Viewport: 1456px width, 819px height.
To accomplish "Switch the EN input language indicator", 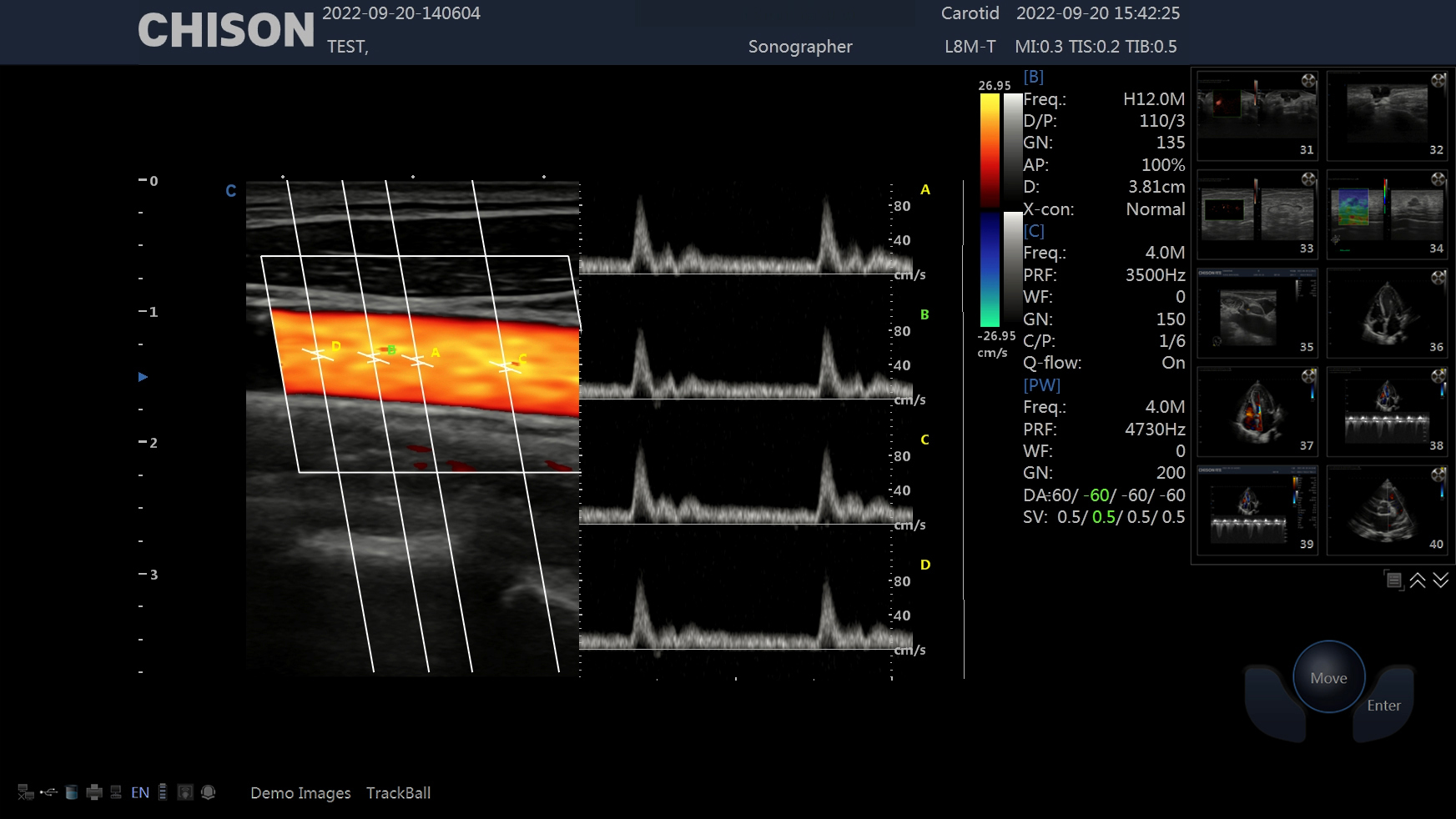I will click(140, 792).
